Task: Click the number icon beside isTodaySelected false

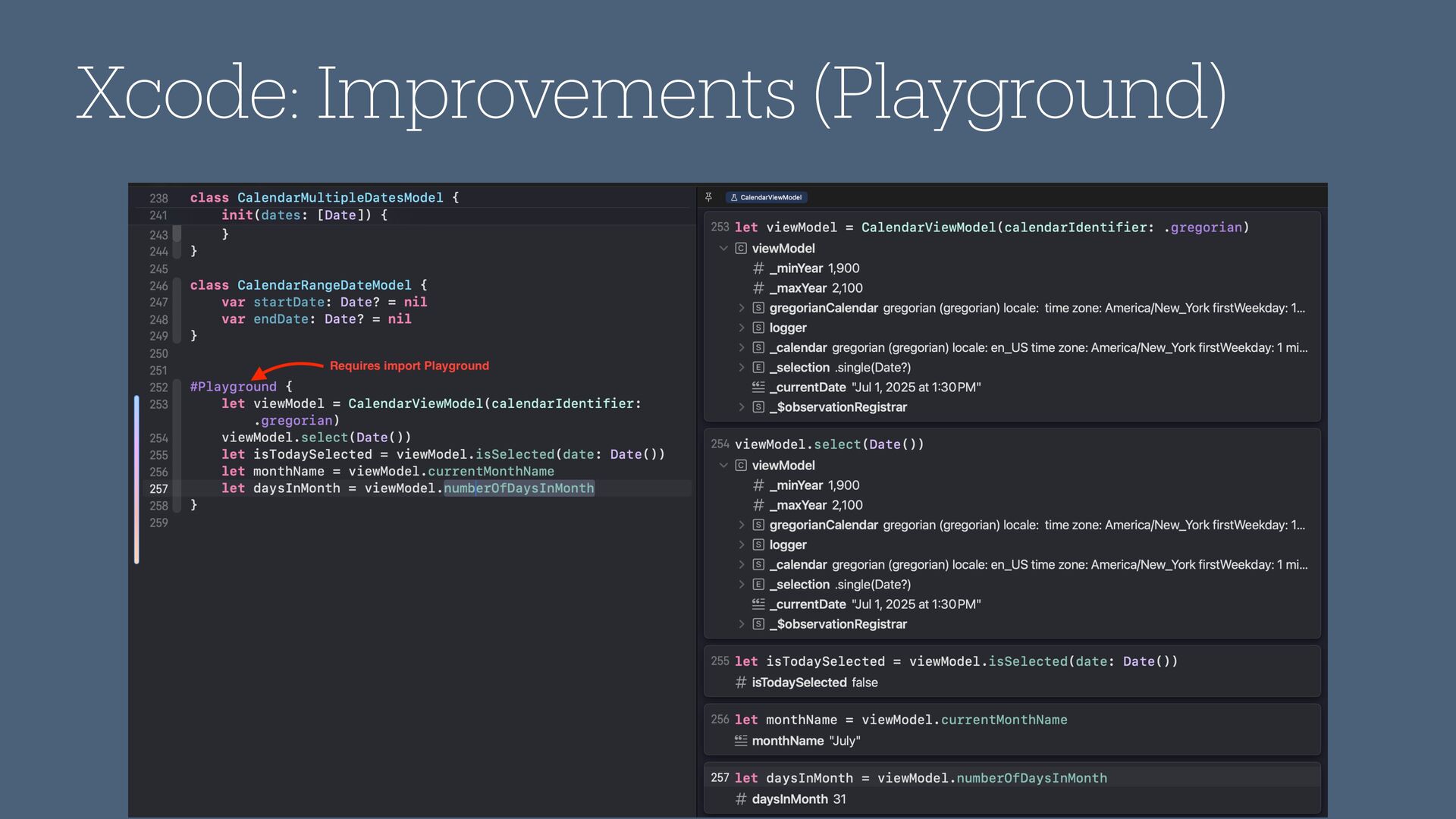Action: [741, 682]
